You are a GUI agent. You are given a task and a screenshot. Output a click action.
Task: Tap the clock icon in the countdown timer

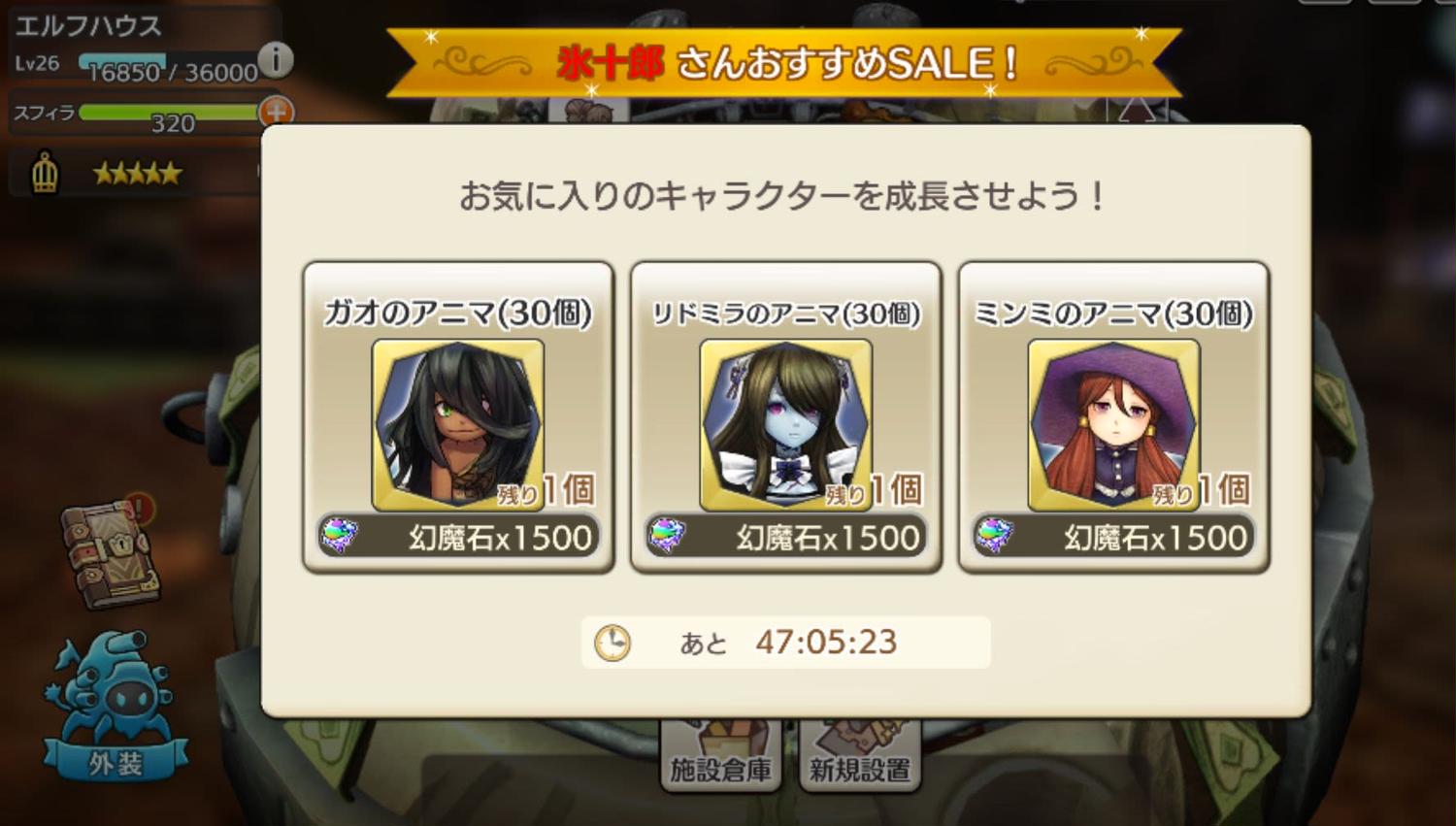612,643
